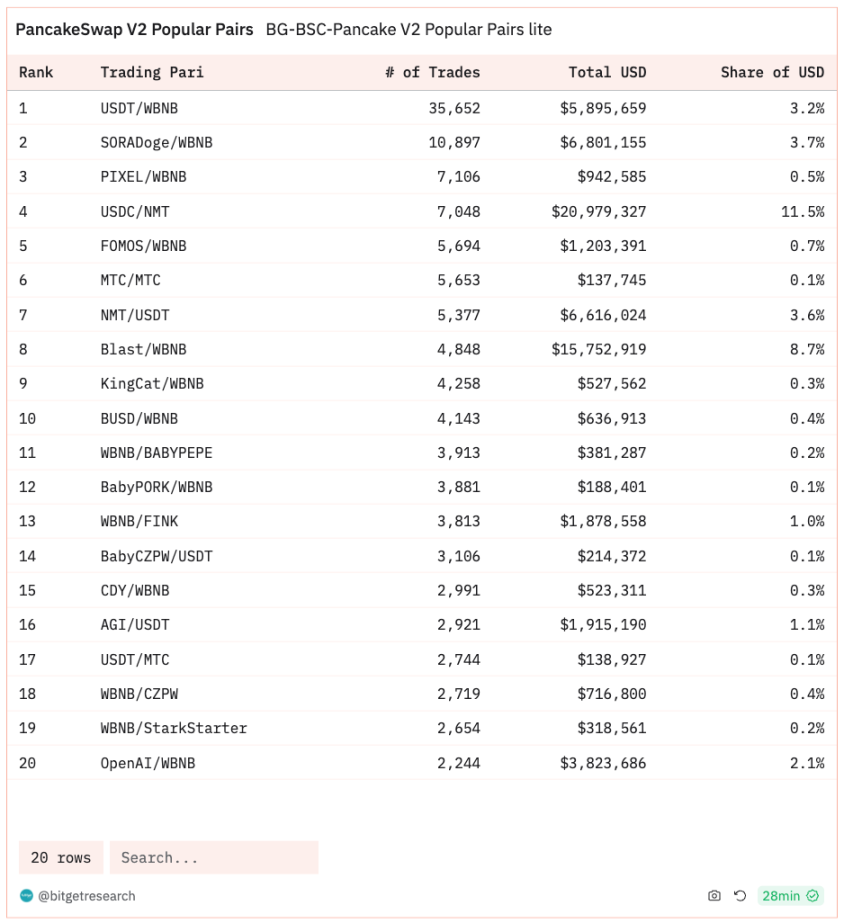
Task: Click the 20 rows counter
Action: (x=61, y=857)
